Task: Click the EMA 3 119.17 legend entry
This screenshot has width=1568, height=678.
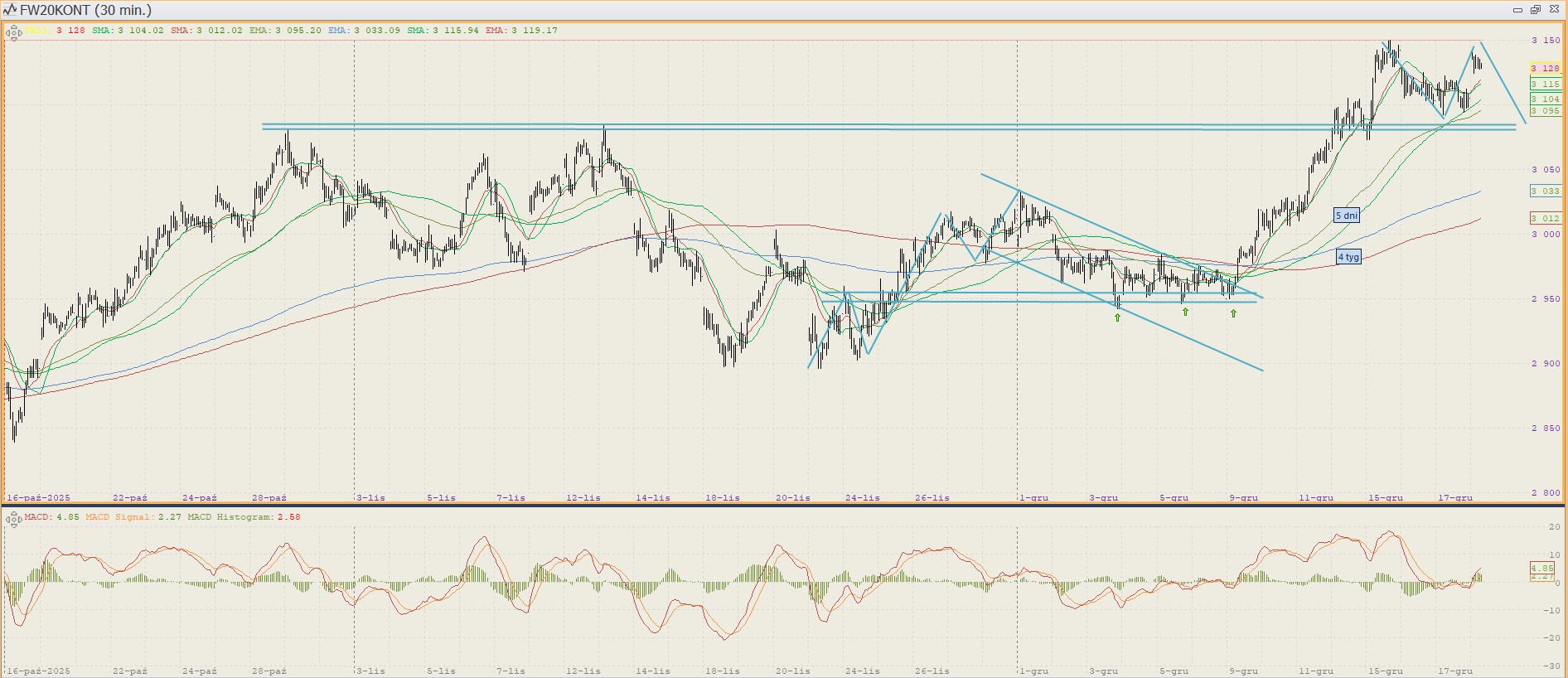Action: (x=521, y=31)
